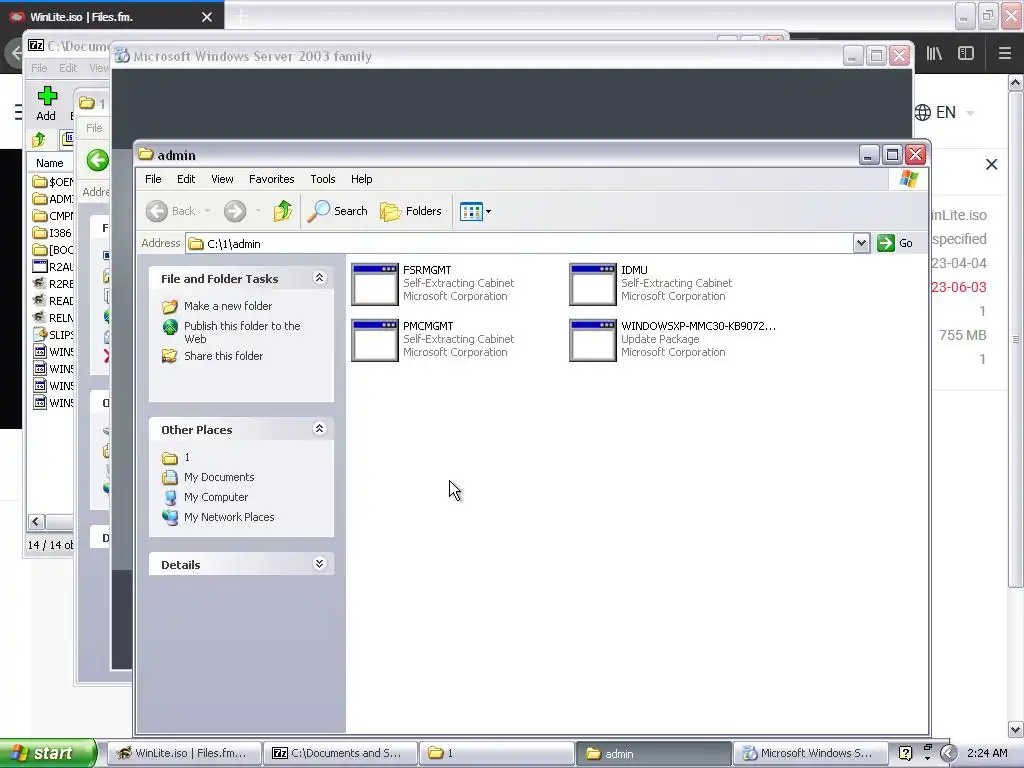Screen dimensions: 1024x768
Task: Expand the Address bar dropdown
Action: click(x=861, y=244)
